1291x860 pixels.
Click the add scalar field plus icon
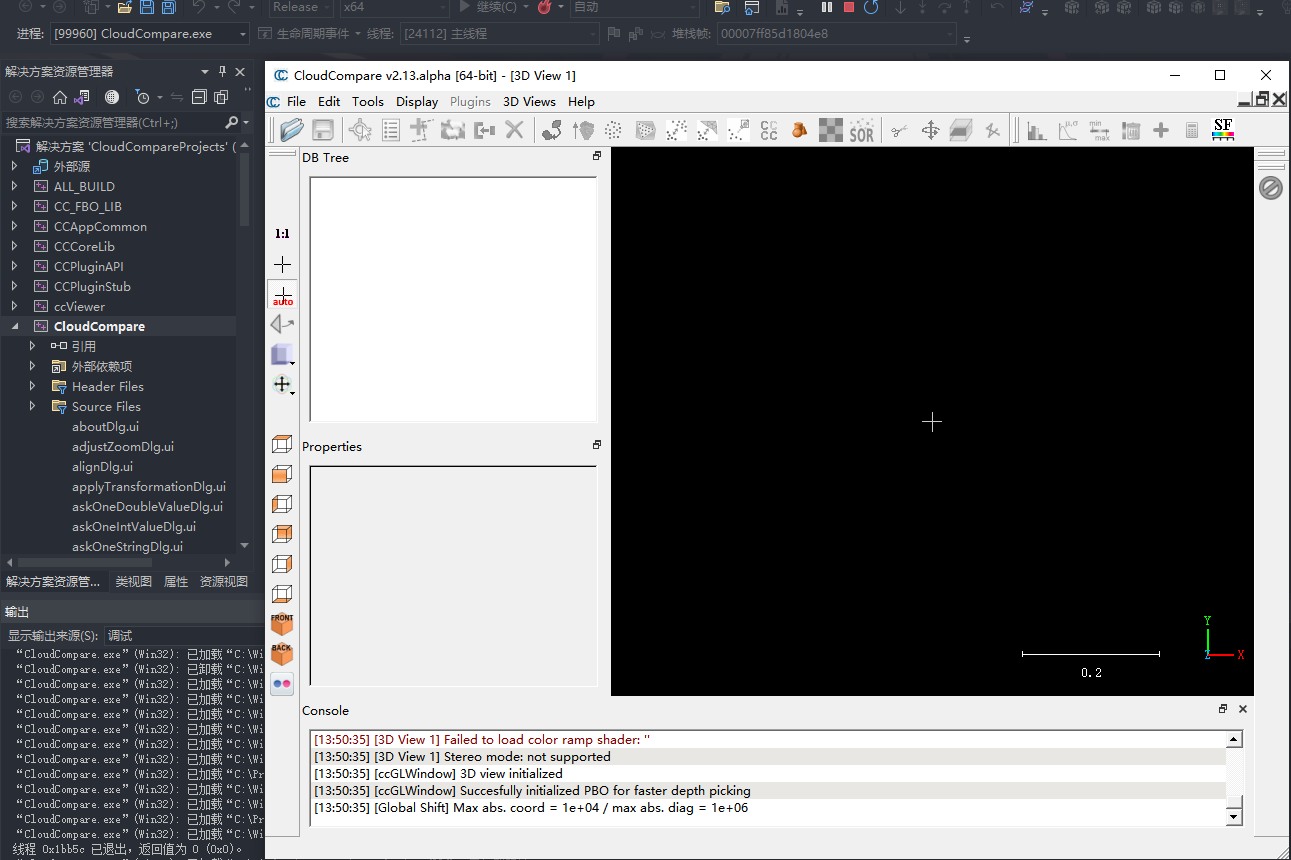(x=1161, y=130)
